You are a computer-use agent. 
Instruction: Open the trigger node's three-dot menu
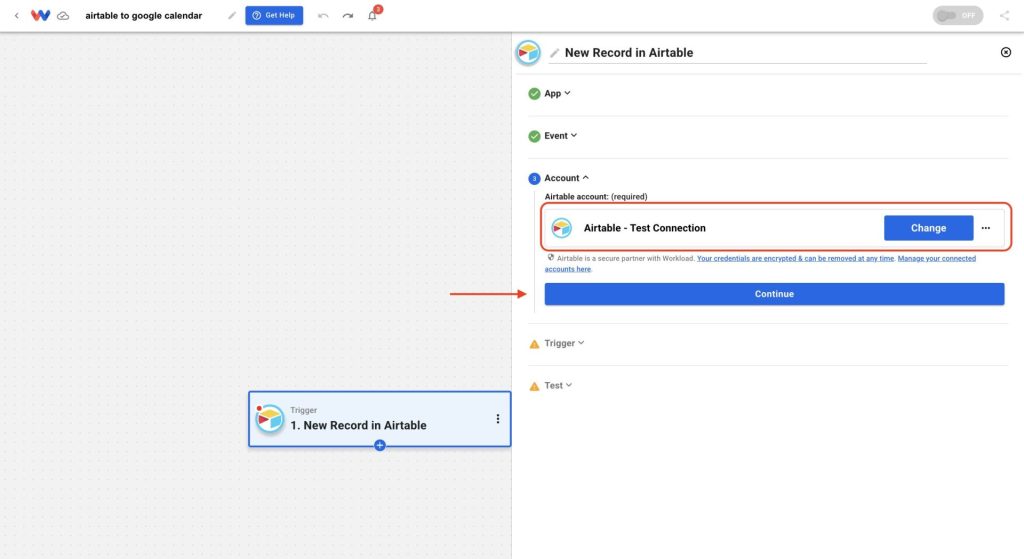498,419
